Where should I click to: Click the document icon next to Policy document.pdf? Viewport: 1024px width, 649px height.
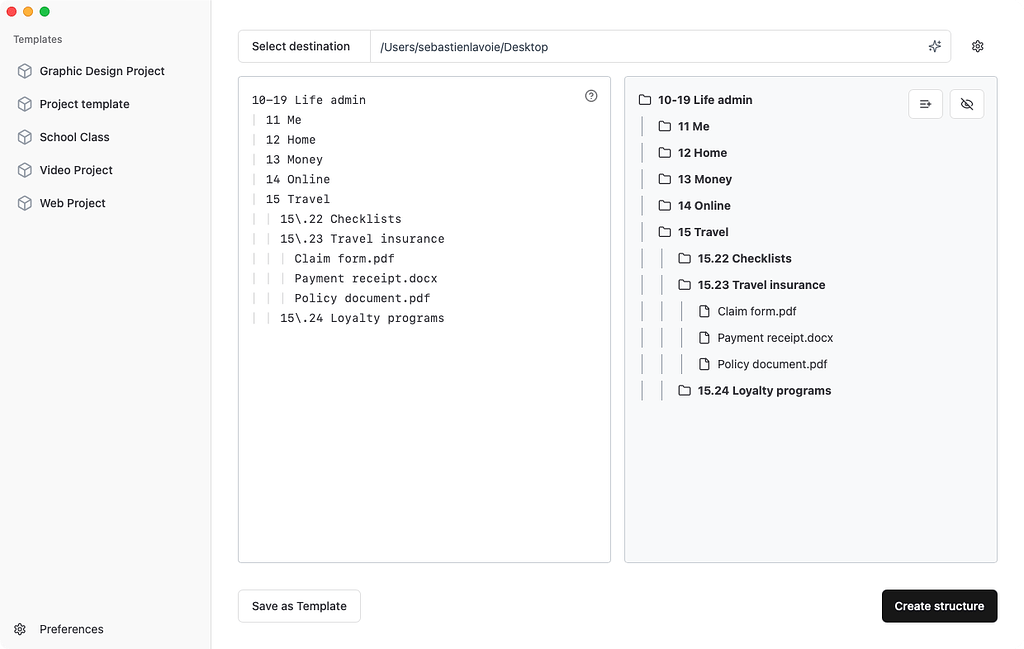pos(706,364)
